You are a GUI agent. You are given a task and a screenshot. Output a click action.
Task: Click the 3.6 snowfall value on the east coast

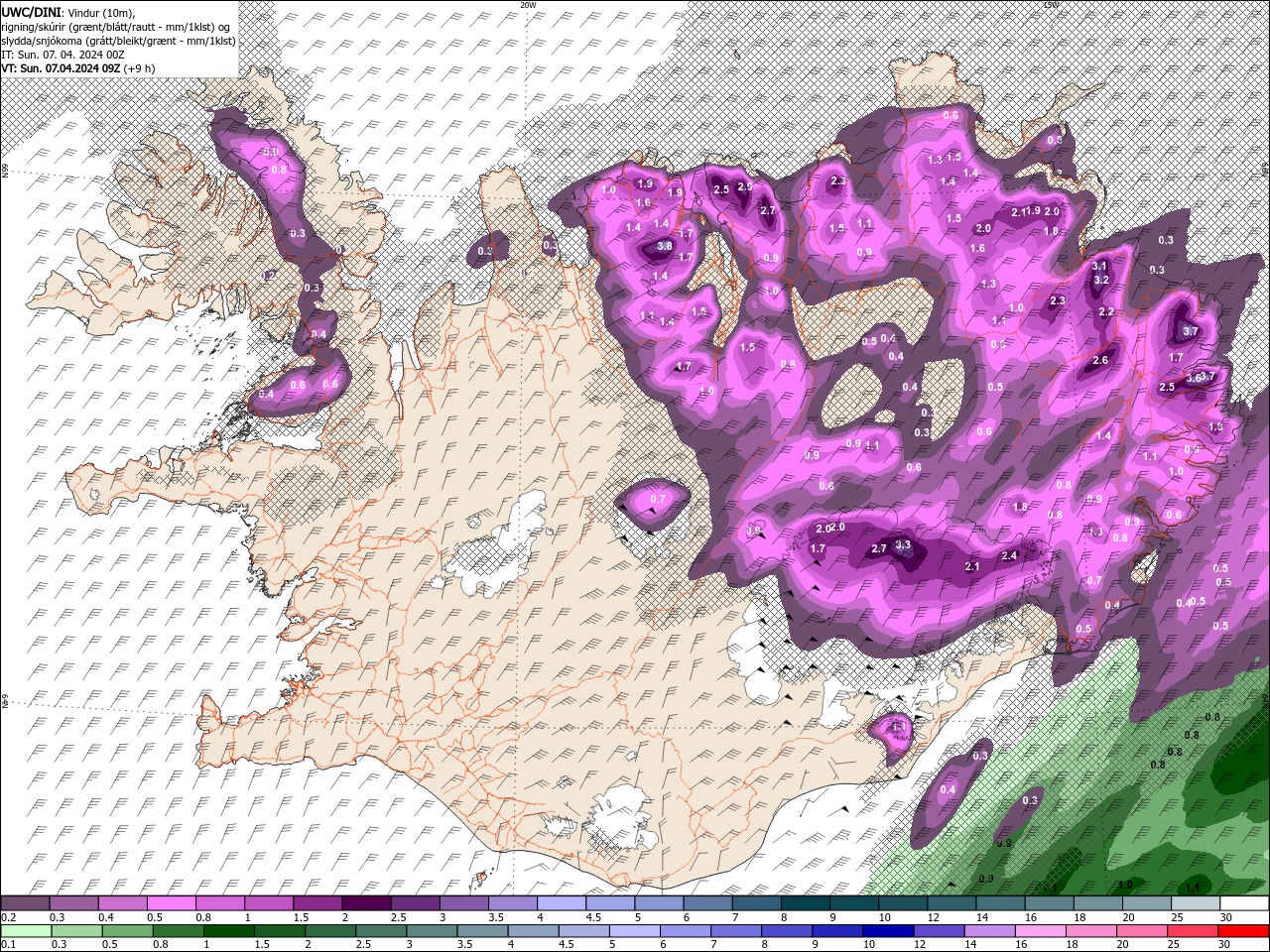[x=1194, y=377]
